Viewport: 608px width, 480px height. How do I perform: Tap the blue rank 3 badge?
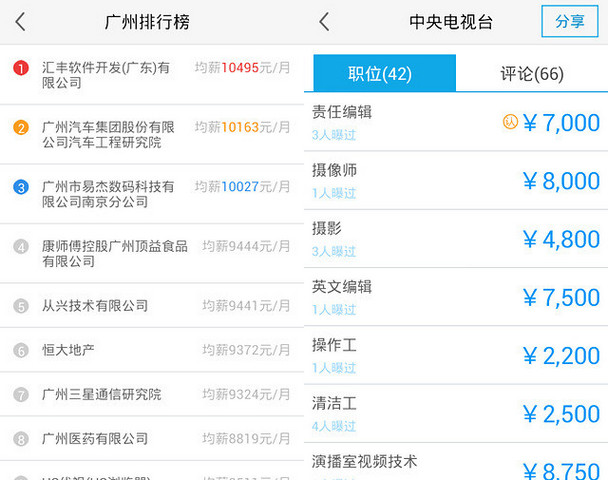(21, 187)
